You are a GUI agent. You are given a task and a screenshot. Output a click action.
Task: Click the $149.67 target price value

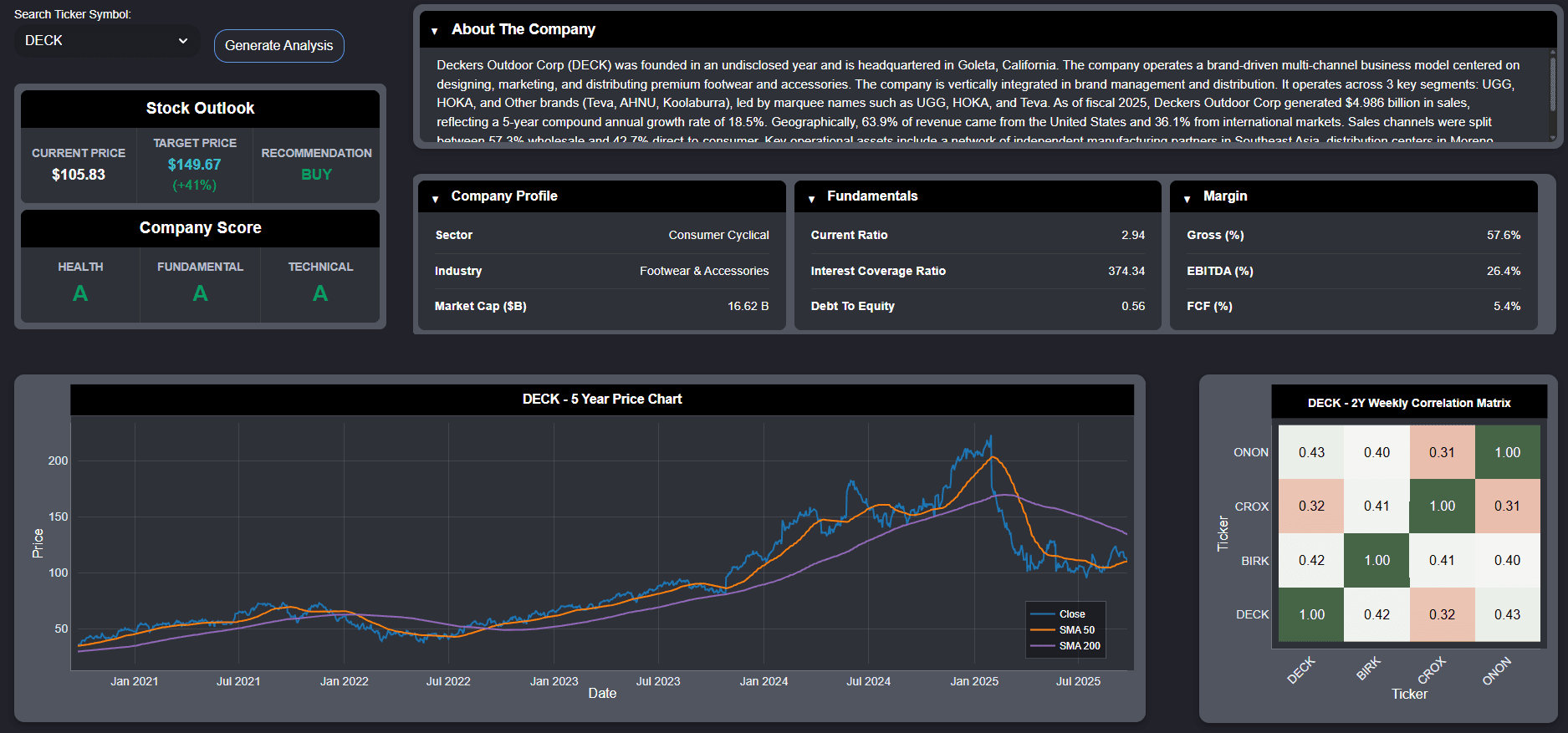pyautogui.click(x=194, y=165)
